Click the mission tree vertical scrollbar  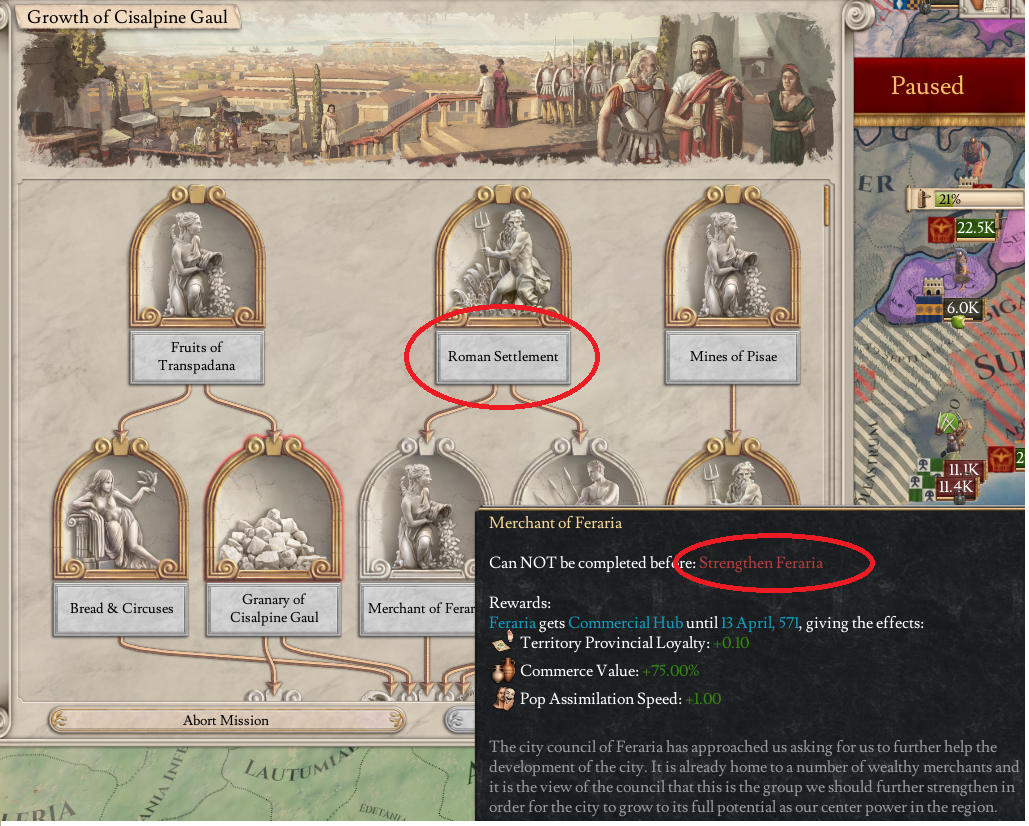click(x=826, y=205)
